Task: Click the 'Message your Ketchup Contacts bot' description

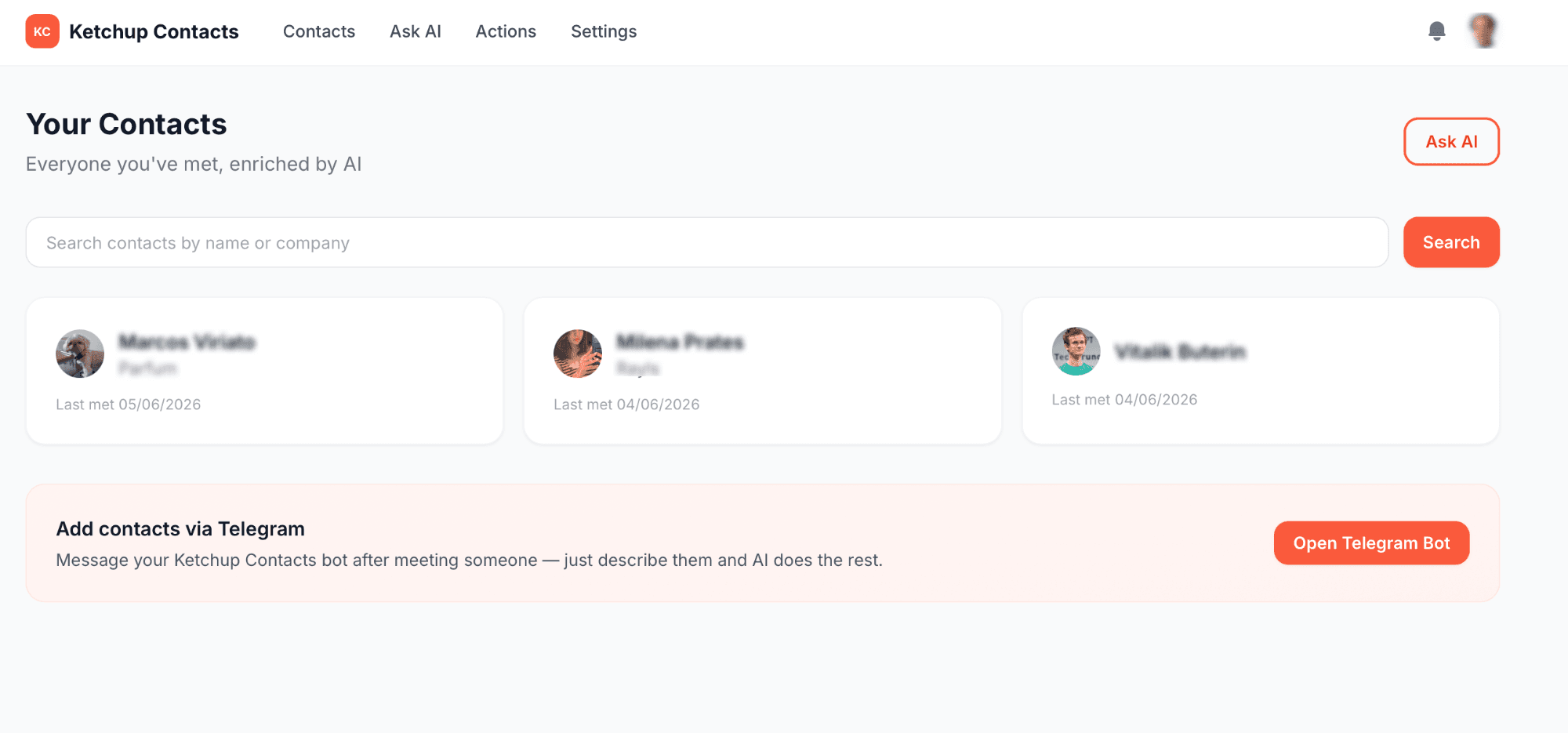Action: click(469, 561)
